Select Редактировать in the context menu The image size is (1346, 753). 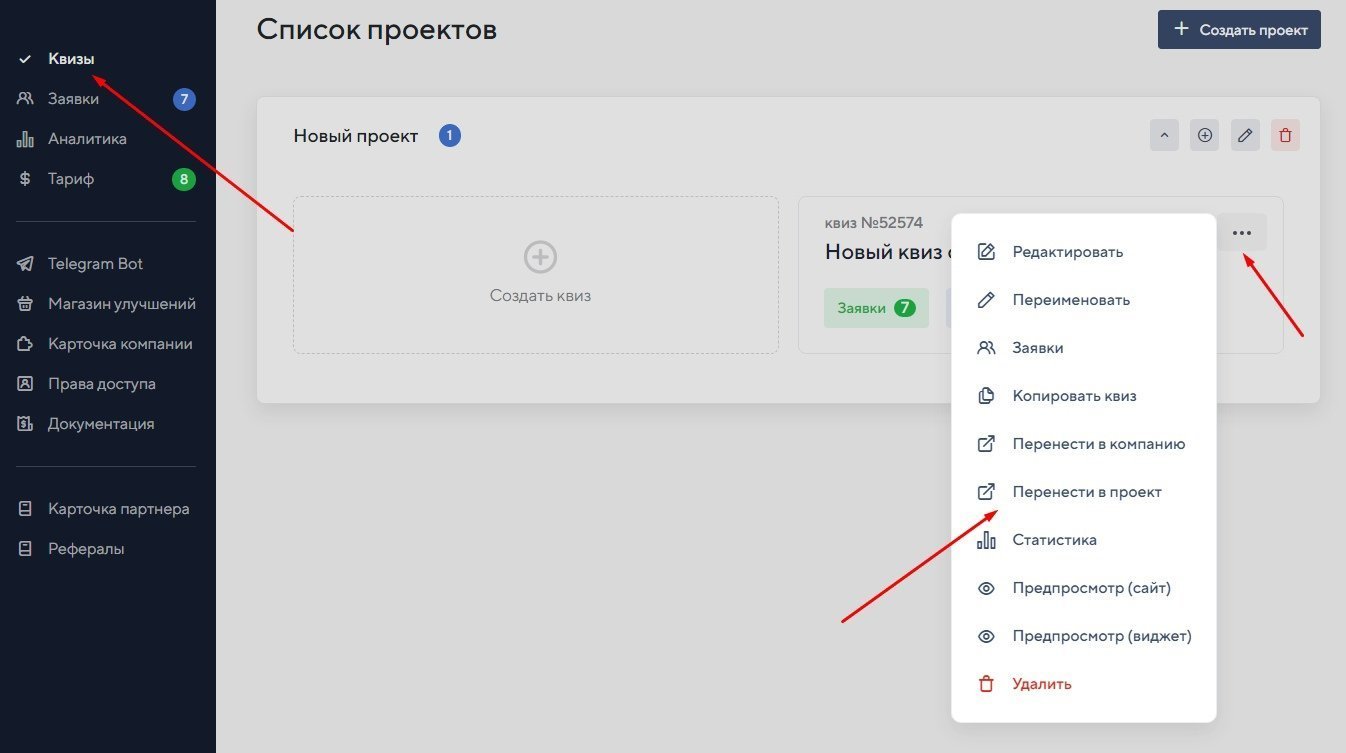click(1067, 252)
